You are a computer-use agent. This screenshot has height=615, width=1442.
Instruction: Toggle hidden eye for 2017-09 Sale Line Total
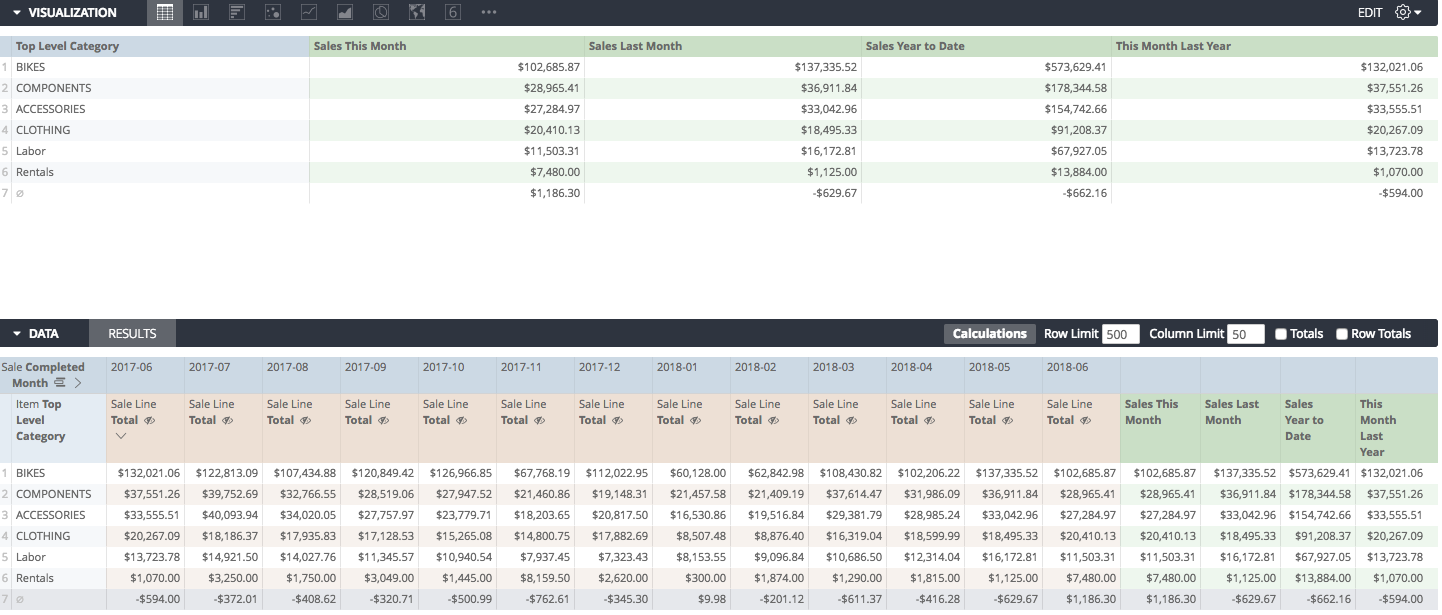pyautogui.click(x=383, y=421)
